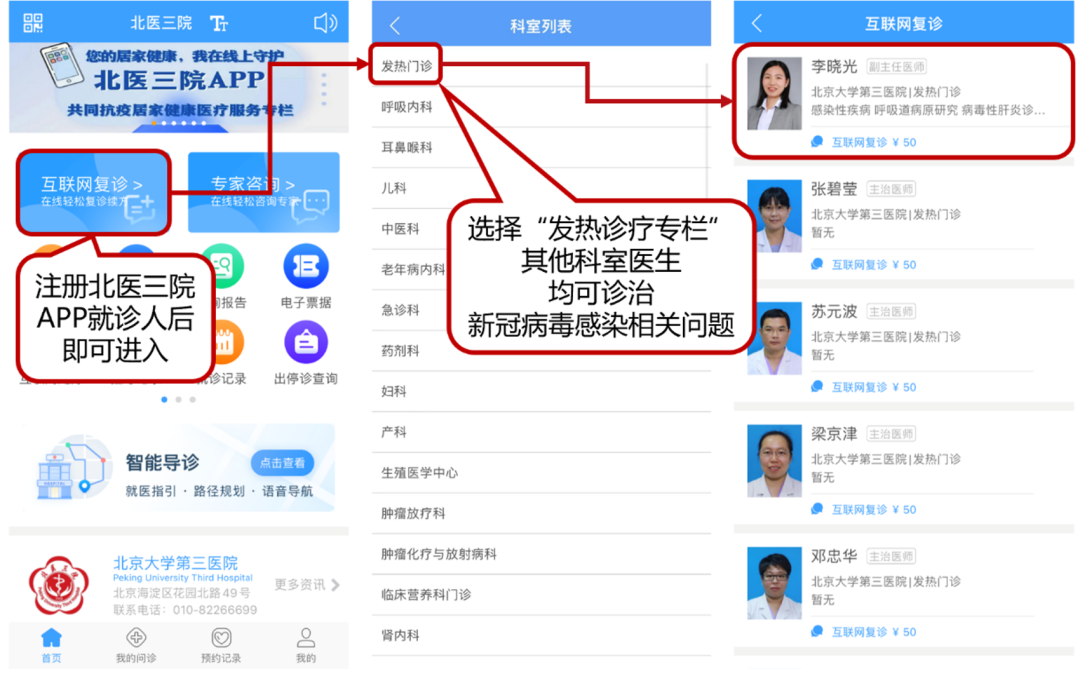1080x697 pixels.
Task: Tap 互联网复诊 ¥50 under 苏元波
Action: pyautogui.click(x=864, y=387)
